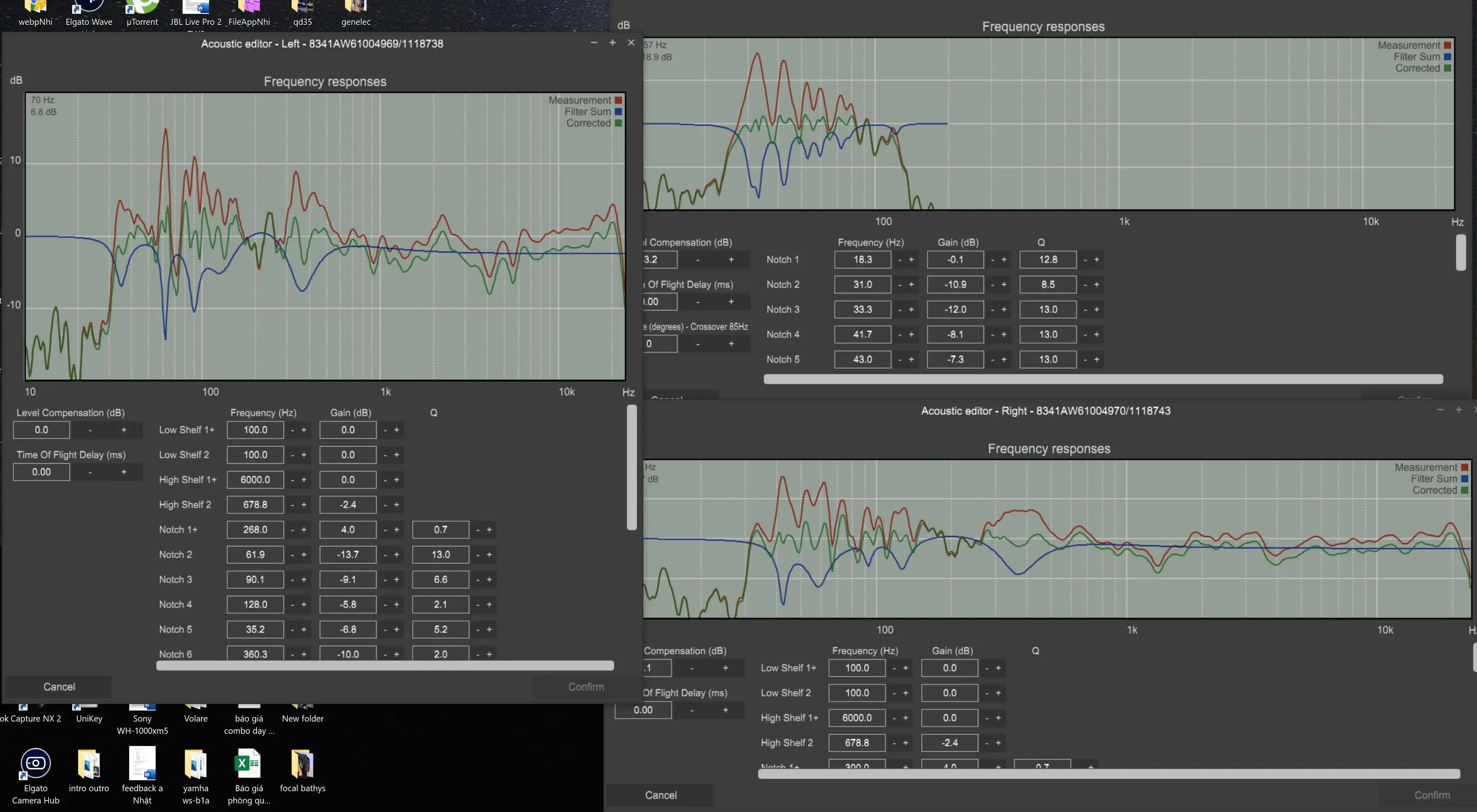Screen dimensions: 1477x812
Task: Open the webpNhi desktop icon
Action: [35, 13]
